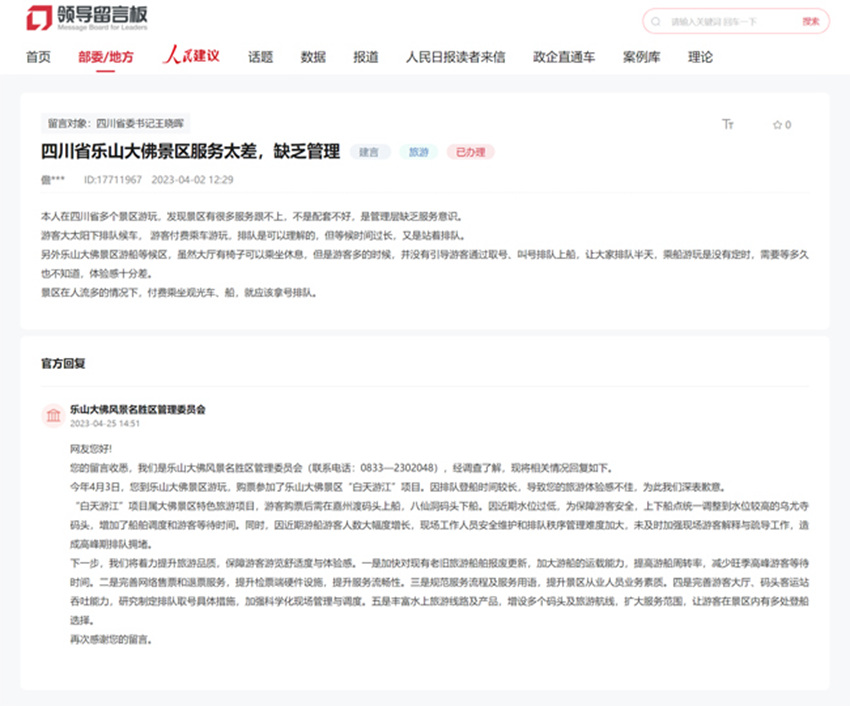Image resolution: width=850 pixels, height=706 pixels.
Task: Click the management committee avatar icon
Action: point(52,416)
